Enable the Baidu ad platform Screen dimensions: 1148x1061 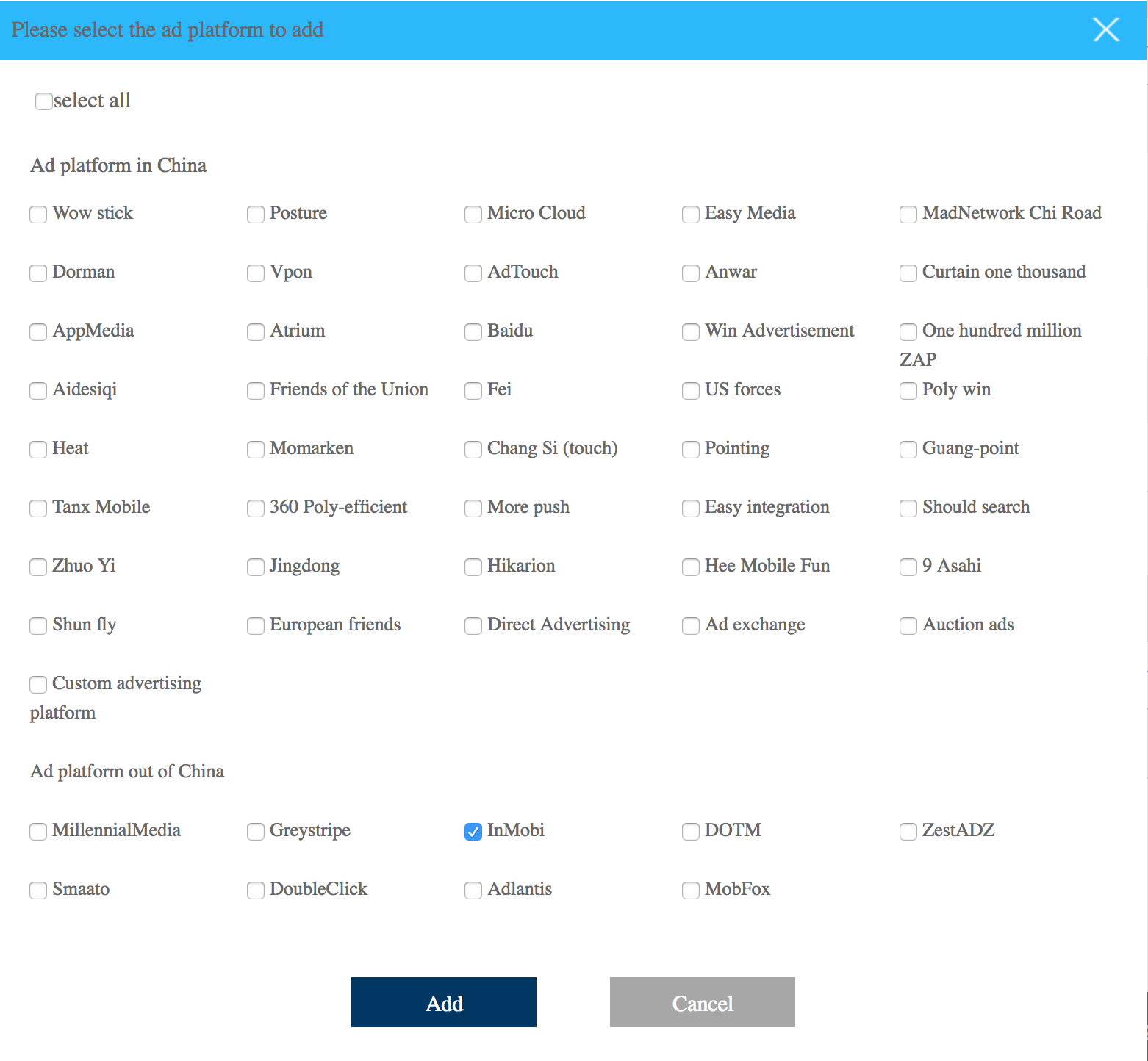(473, 332)
